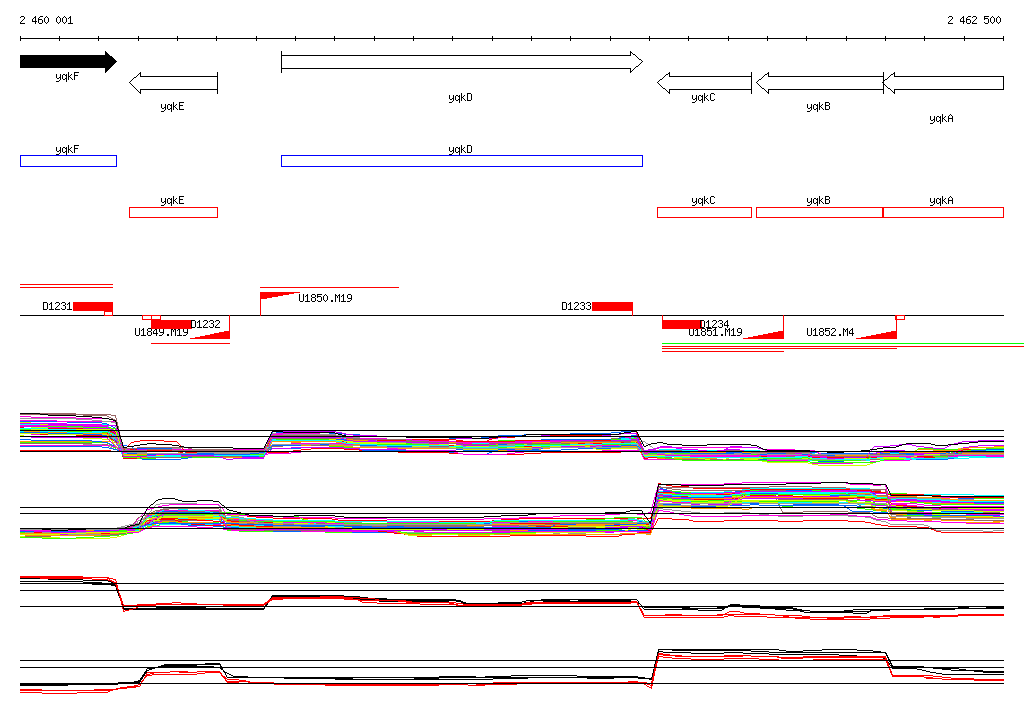Click the yqkA label above the red box

coord(941,201)
